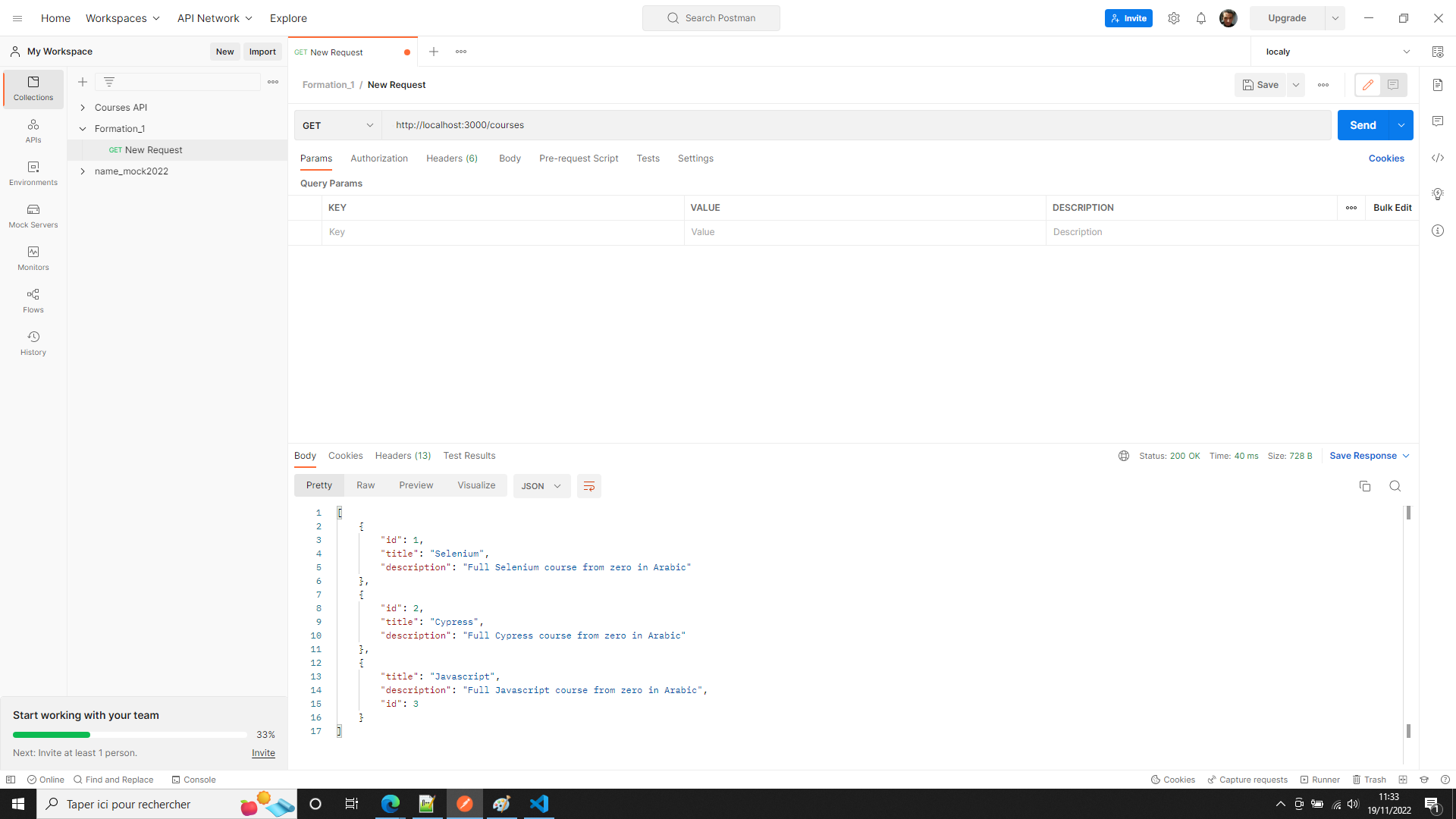Collapse the Formation_1 collection
The image size is (1456, 819).
(x=83, y=128)
